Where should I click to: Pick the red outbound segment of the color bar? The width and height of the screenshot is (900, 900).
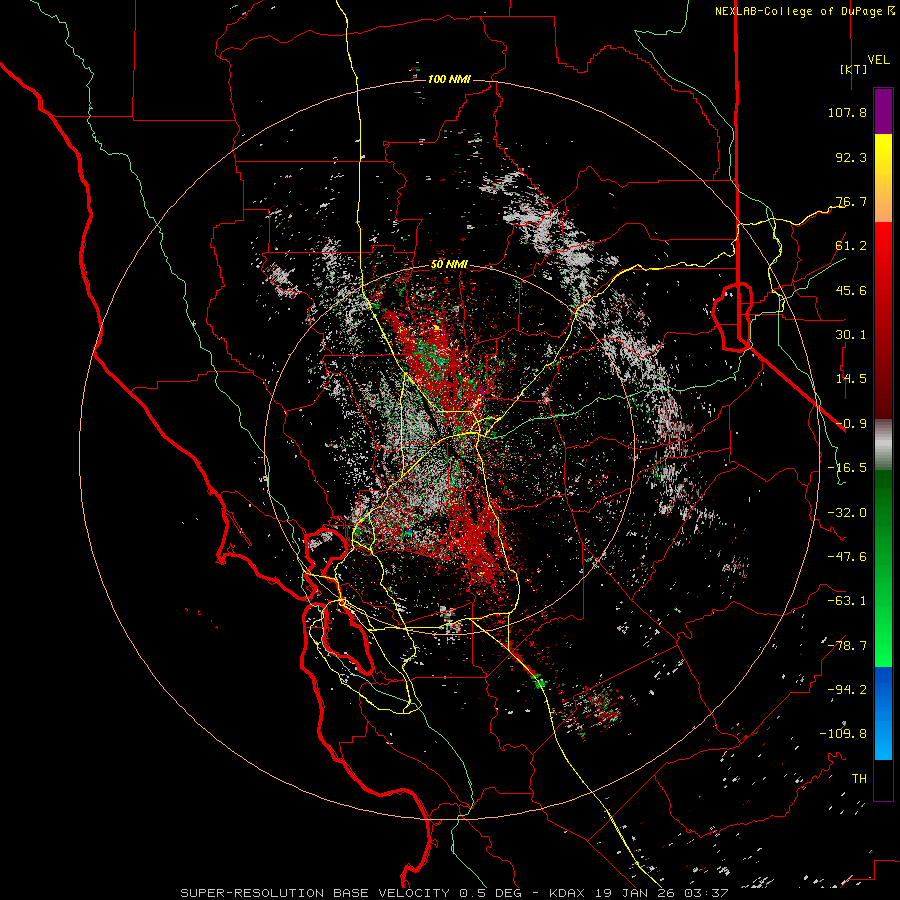tap(883, 321)
